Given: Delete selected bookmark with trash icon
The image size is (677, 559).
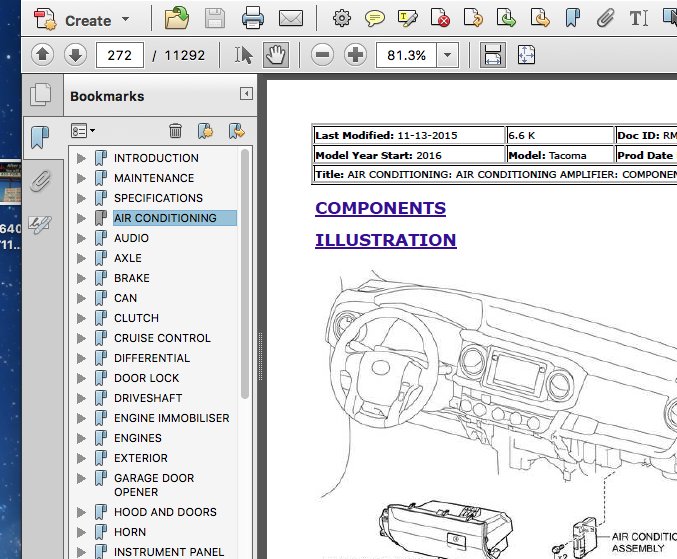Looking at the screenshot, I should pyautogui.click(x=175, y=130).
